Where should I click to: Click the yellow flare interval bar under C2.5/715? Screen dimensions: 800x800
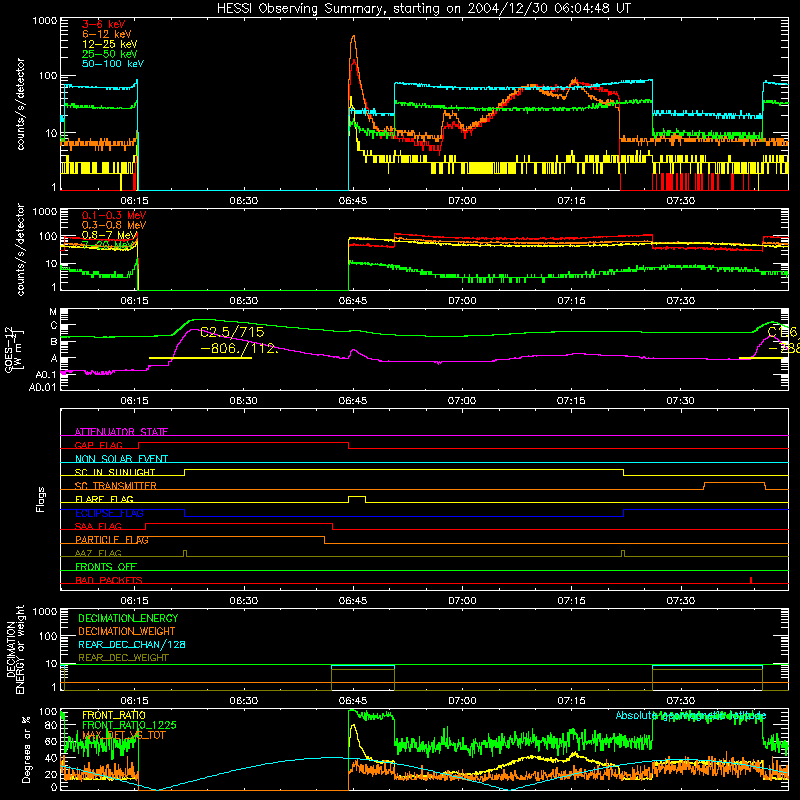[200, 358]
